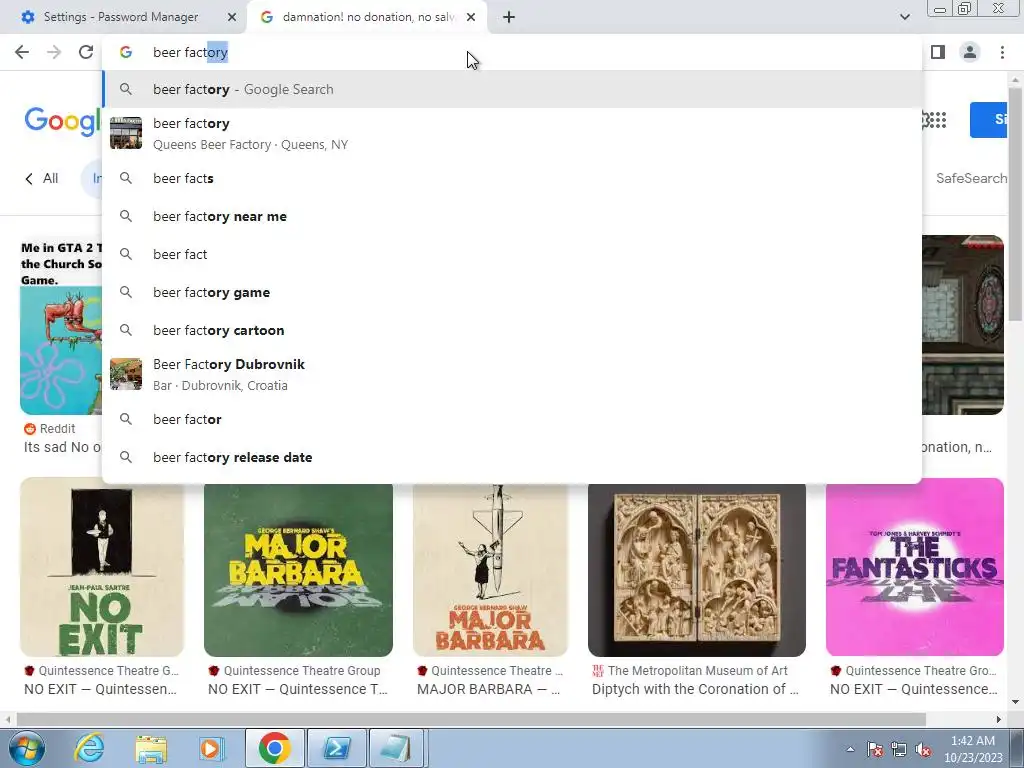
Task: Click the Reddit source link
Action: click(x=50, y=428)
